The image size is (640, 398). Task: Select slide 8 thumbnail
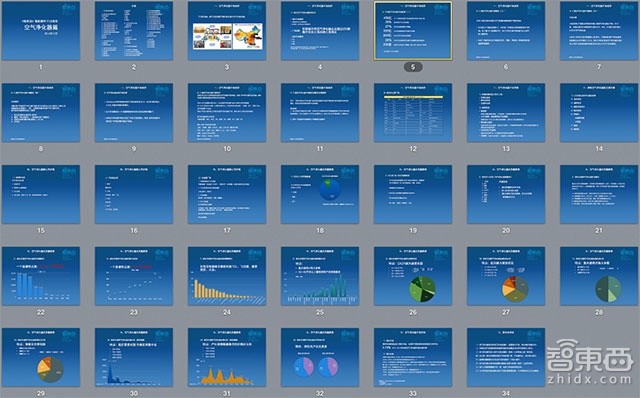coord(41,113)
